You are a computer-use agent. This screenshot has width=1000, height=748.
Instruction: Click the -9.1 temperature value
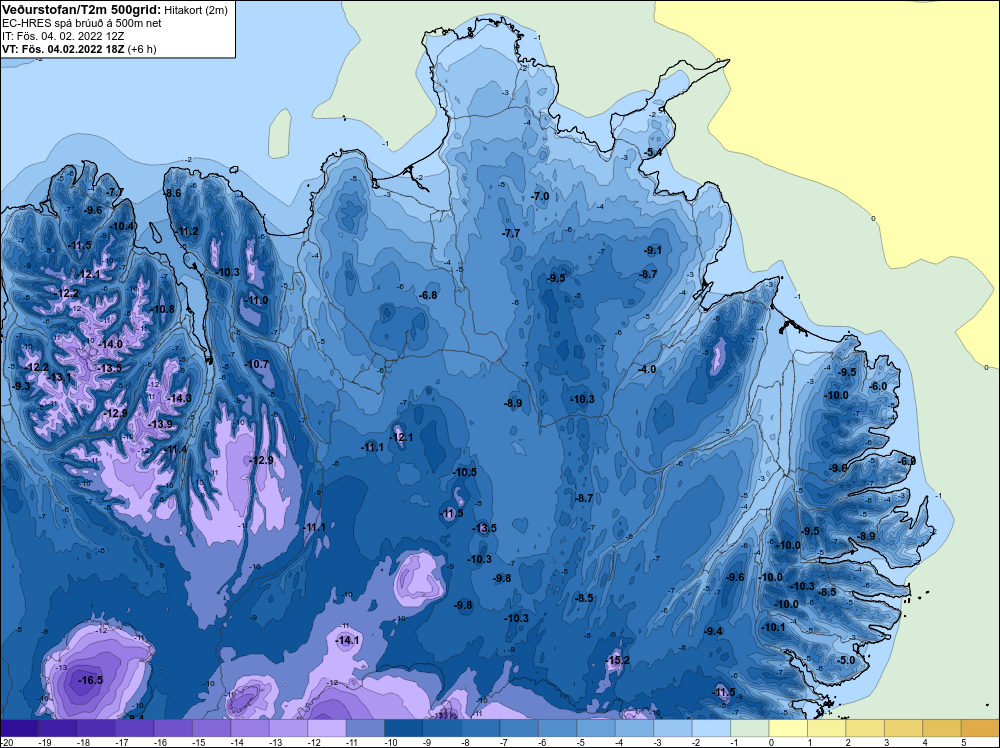click(x=653, y=250)
